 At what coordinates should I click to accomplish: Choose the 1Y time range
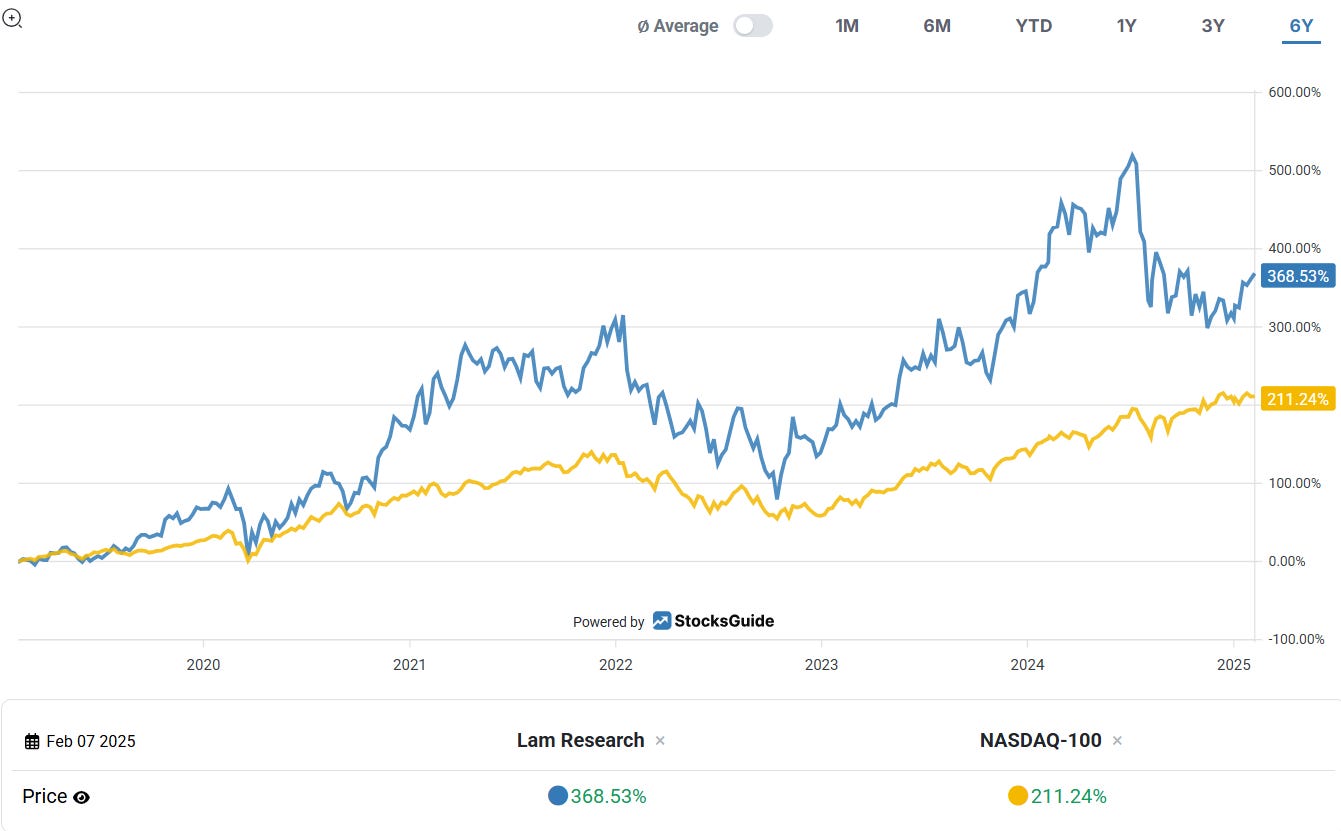[1126, 26]
